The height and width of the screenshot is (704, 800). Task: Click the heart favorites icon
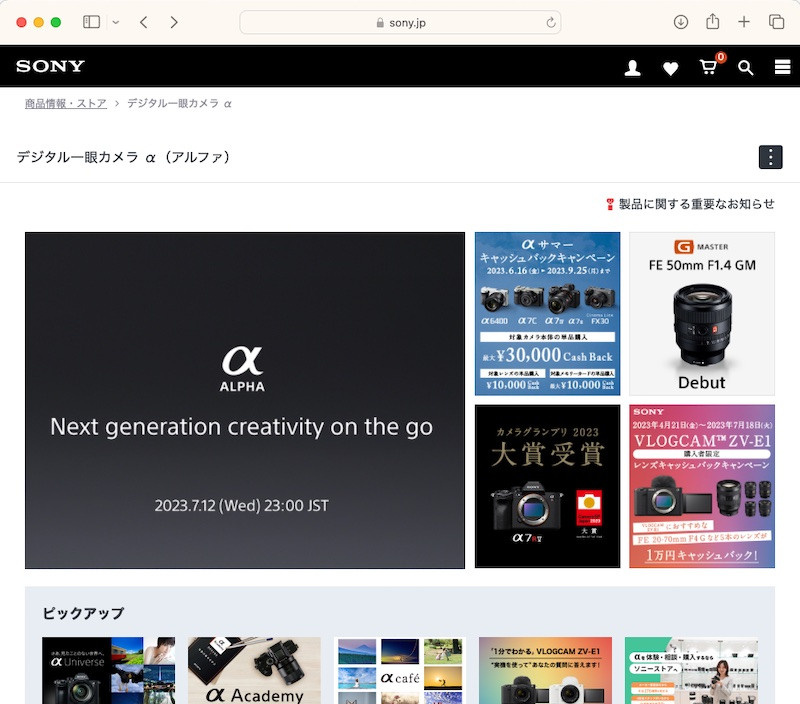point(670,68)
